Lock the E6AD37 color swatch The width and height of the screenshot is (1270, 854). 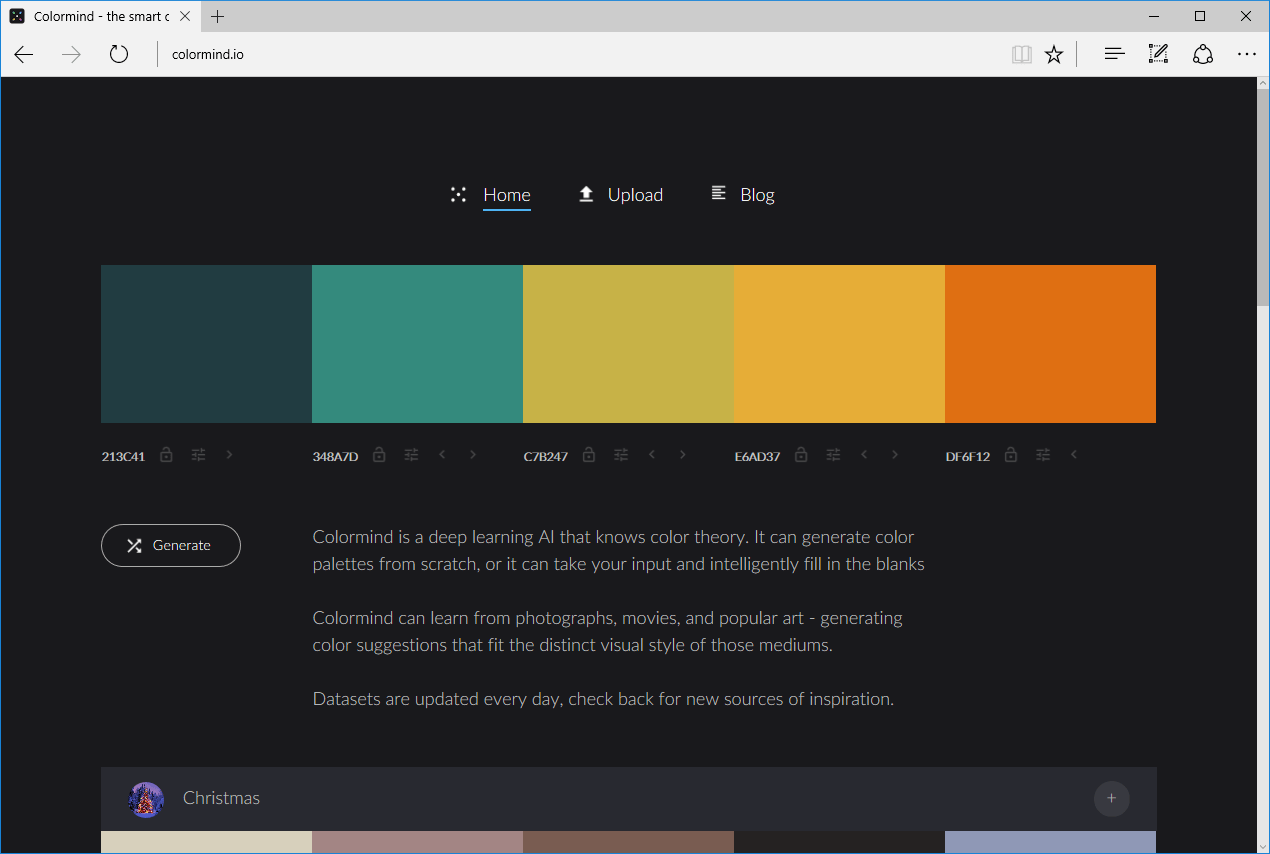click(x=800, y=454)
